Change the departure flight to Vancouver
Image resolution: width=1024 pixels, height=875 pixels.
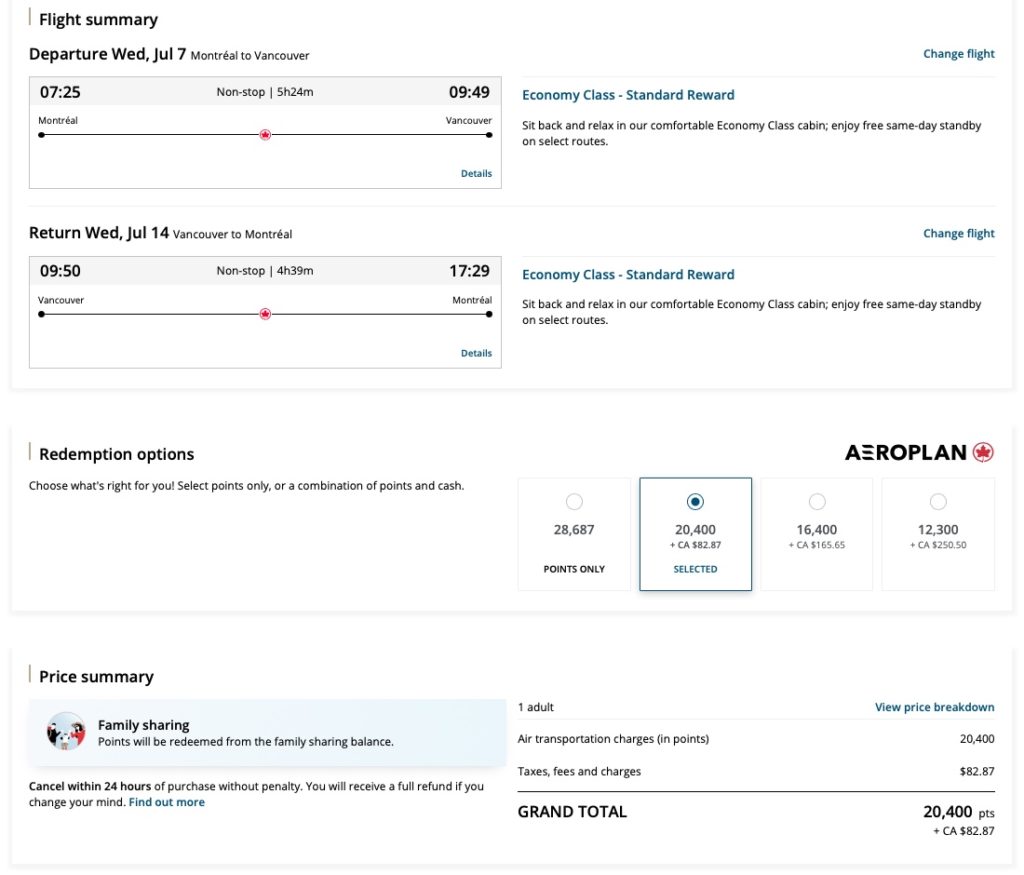point(958,53)
